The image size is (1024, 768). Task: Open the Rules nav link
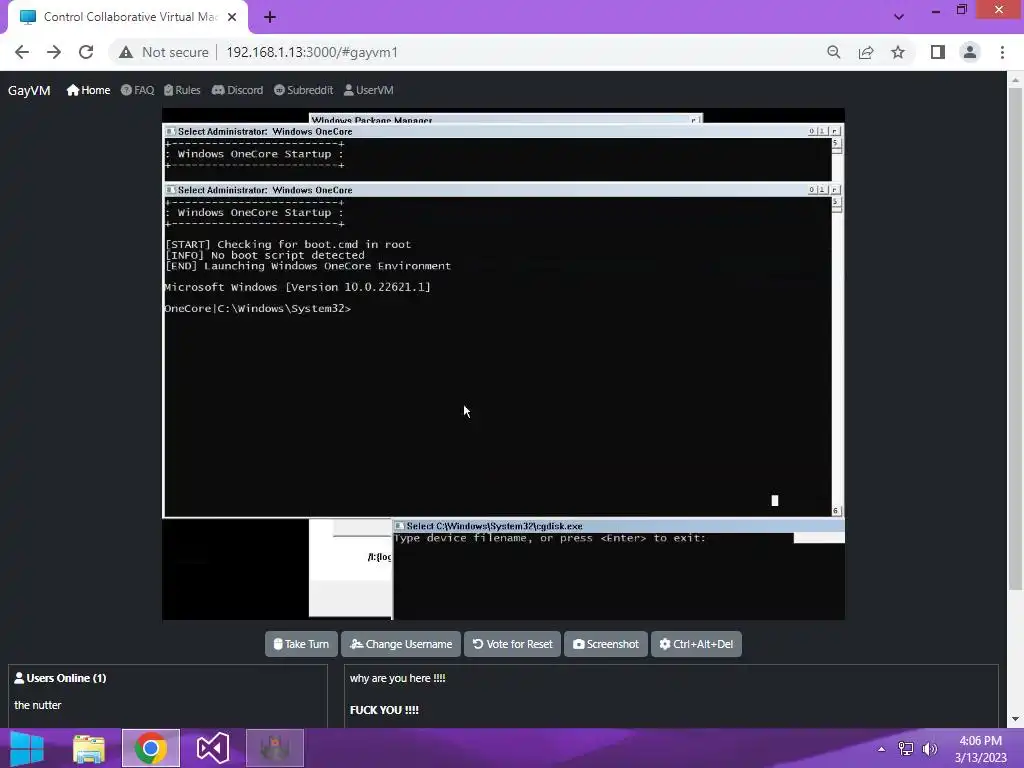tap(182, 90)
